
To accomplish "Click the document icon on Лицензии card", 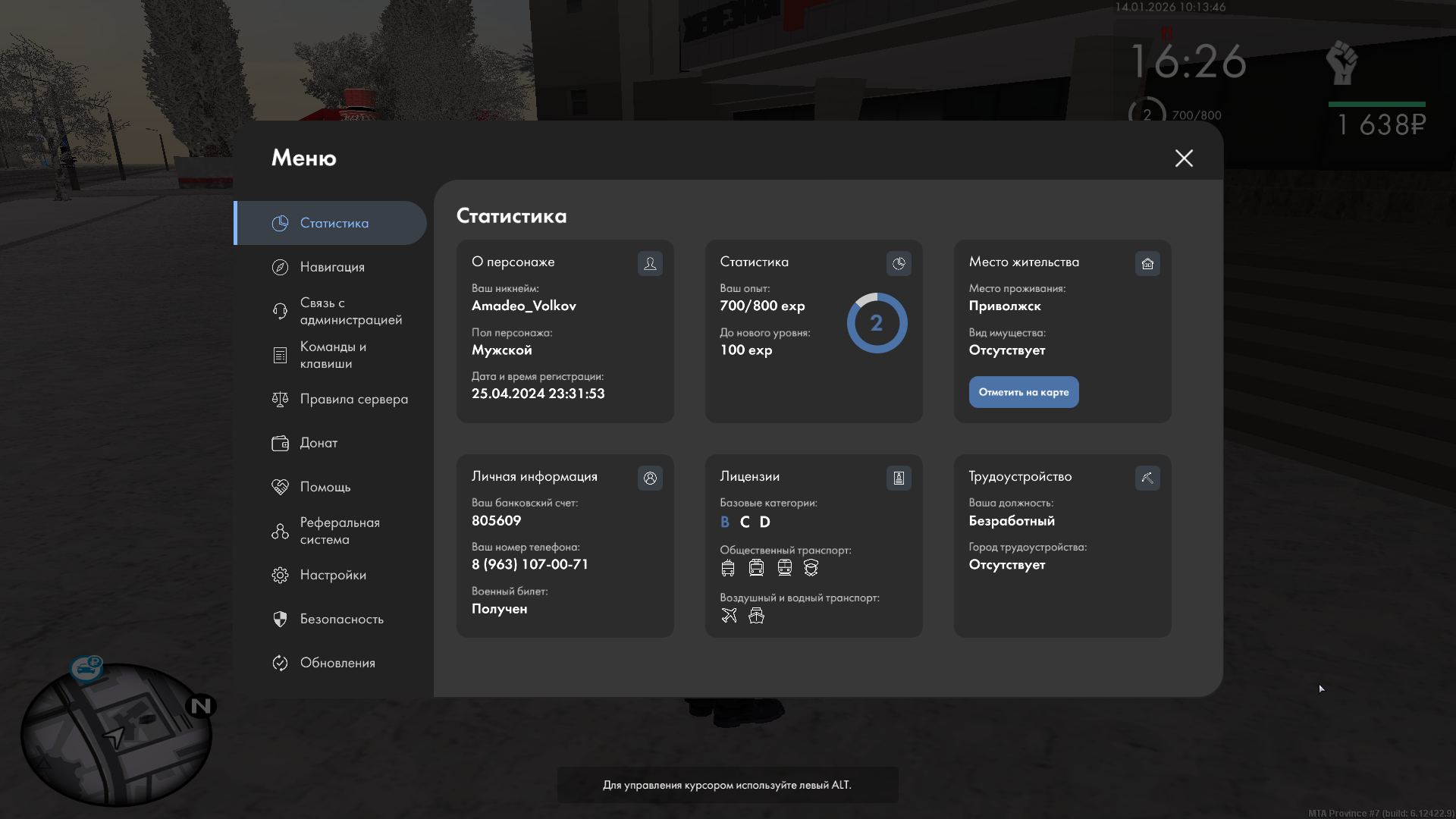I will pos(899,479).
